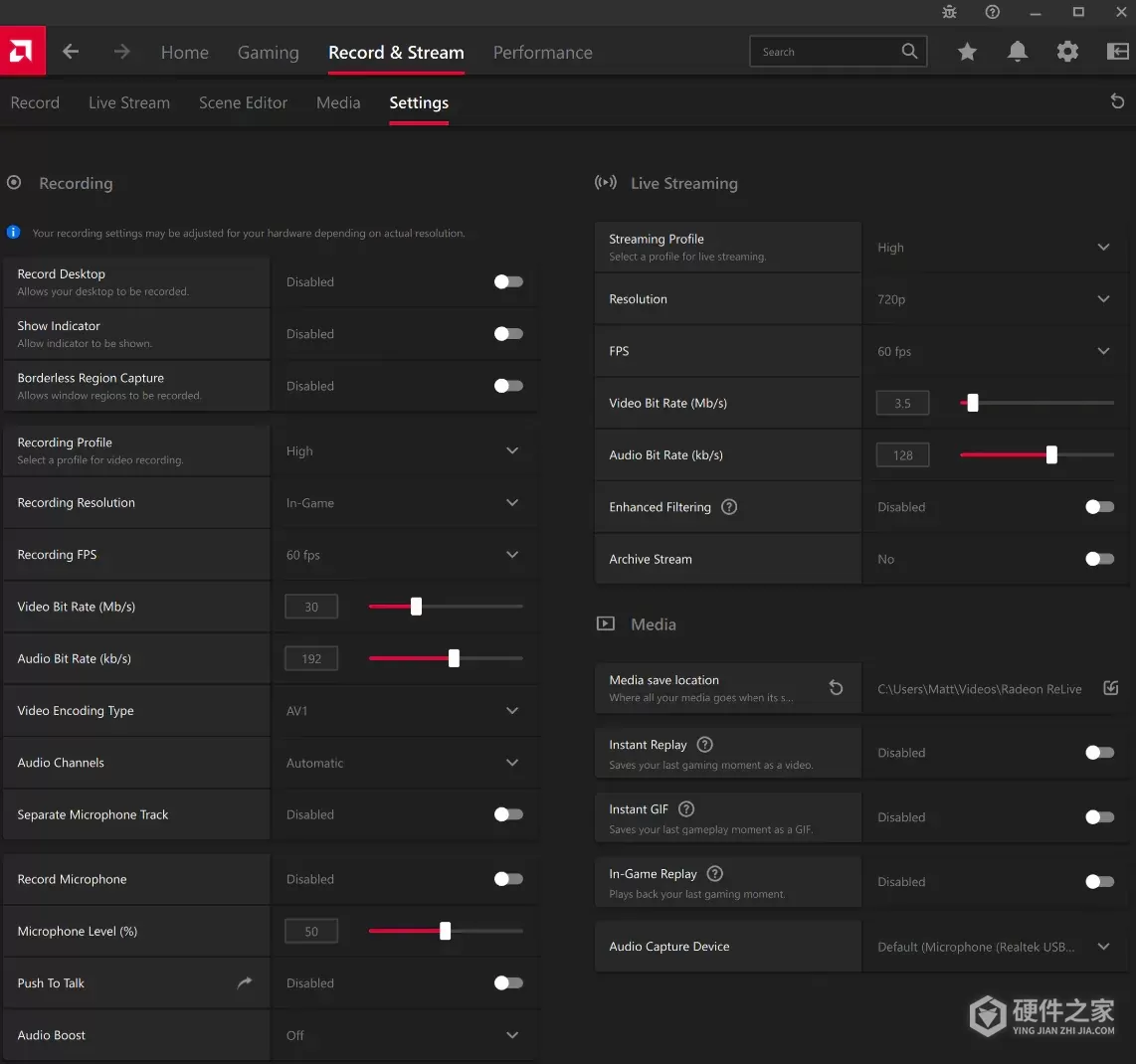Click the Microphone Level value box
This screenshot has height=1064, width=1136.
coord(311,932)
